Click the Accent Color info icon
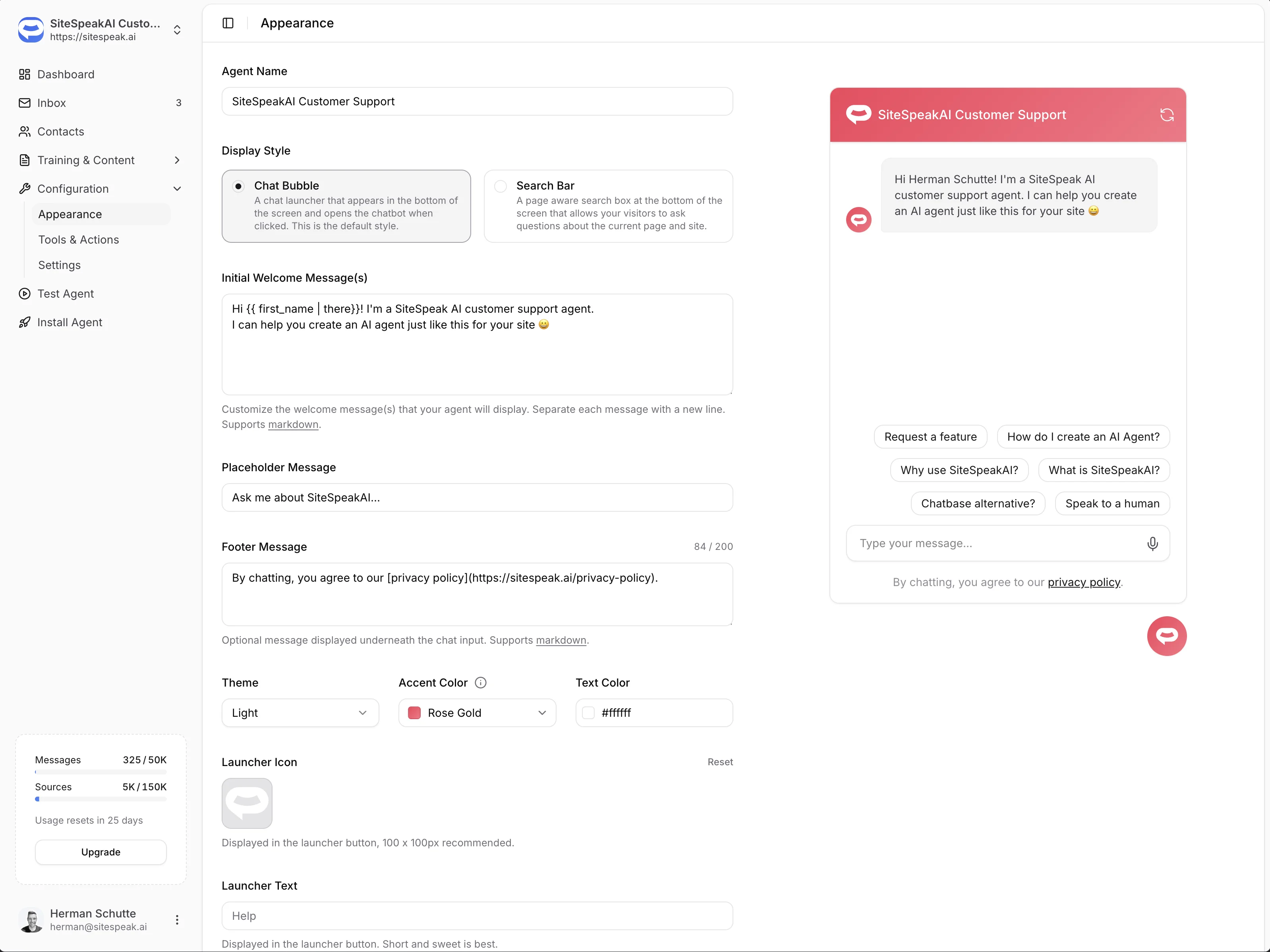The width and height of the screenshot is (1270, 952). click(481, 682)
